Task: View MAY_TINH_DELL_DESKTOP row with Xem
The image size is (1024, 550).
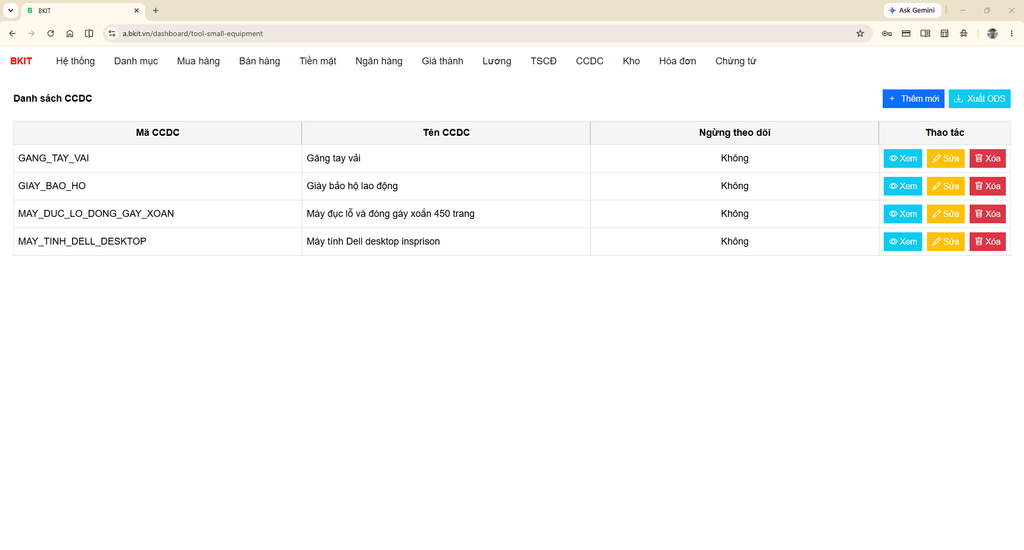Action: (903, 242)
